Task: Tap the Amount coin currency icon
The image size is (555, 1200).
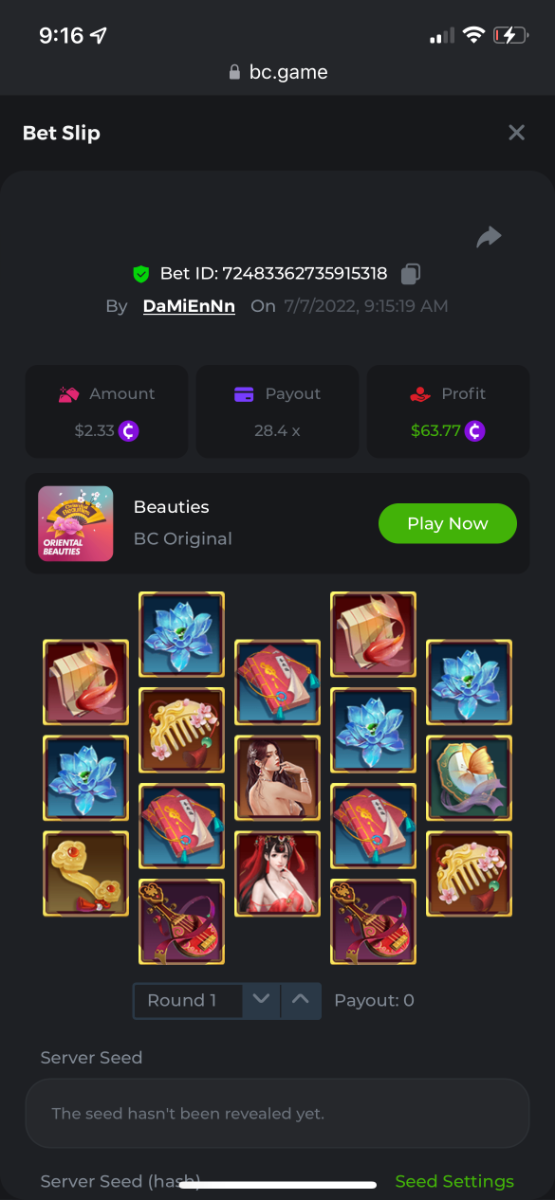Action: pos(129,431)
